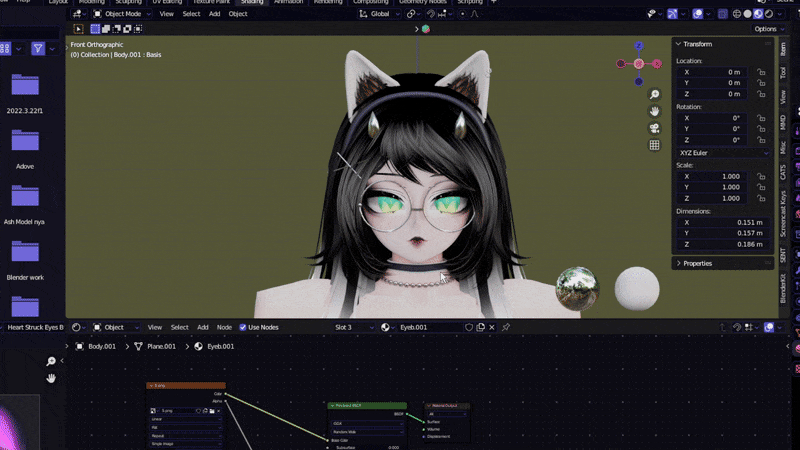This screenshot has height=450, width=800.
Task: Click the pin icon in node editor header
Action: (506, 327)
